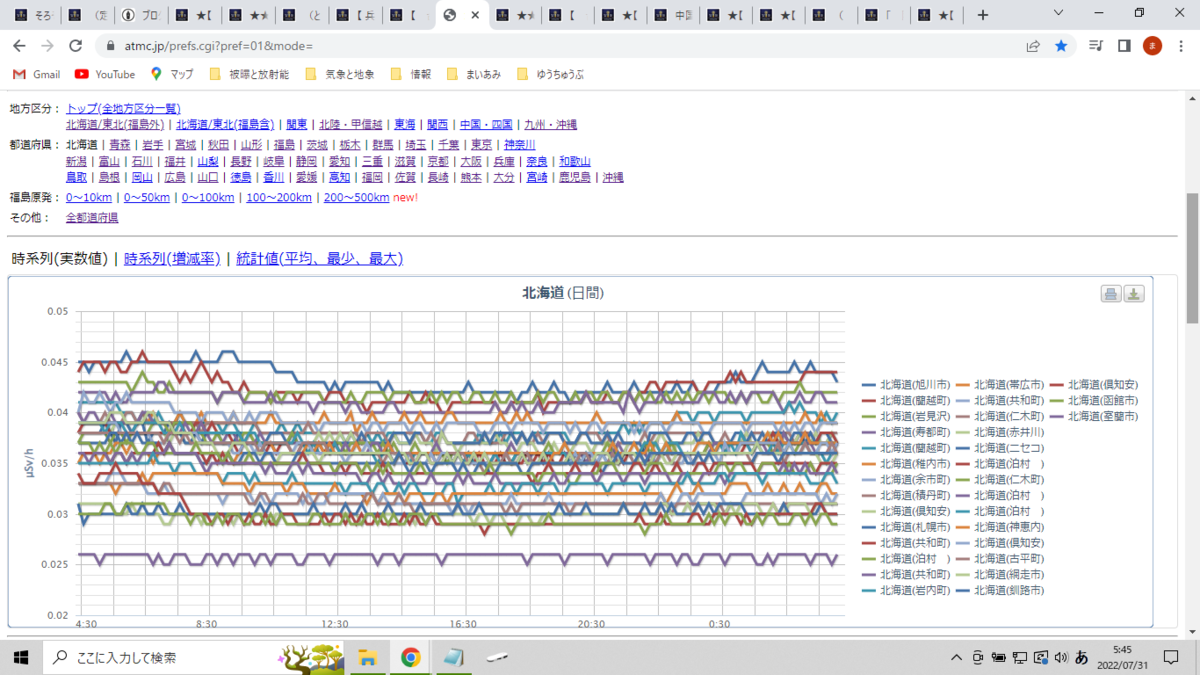Open Chrome side panel icon

[x=1124, y=46]
